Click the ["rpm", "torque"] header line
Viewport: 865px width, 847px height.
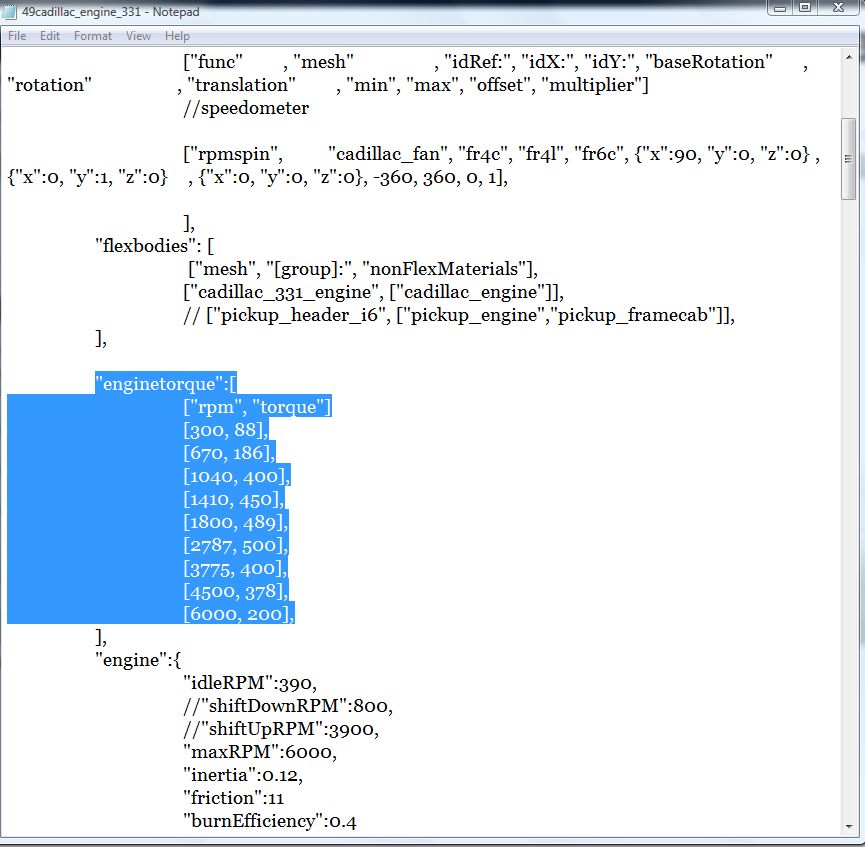point(257,407)
